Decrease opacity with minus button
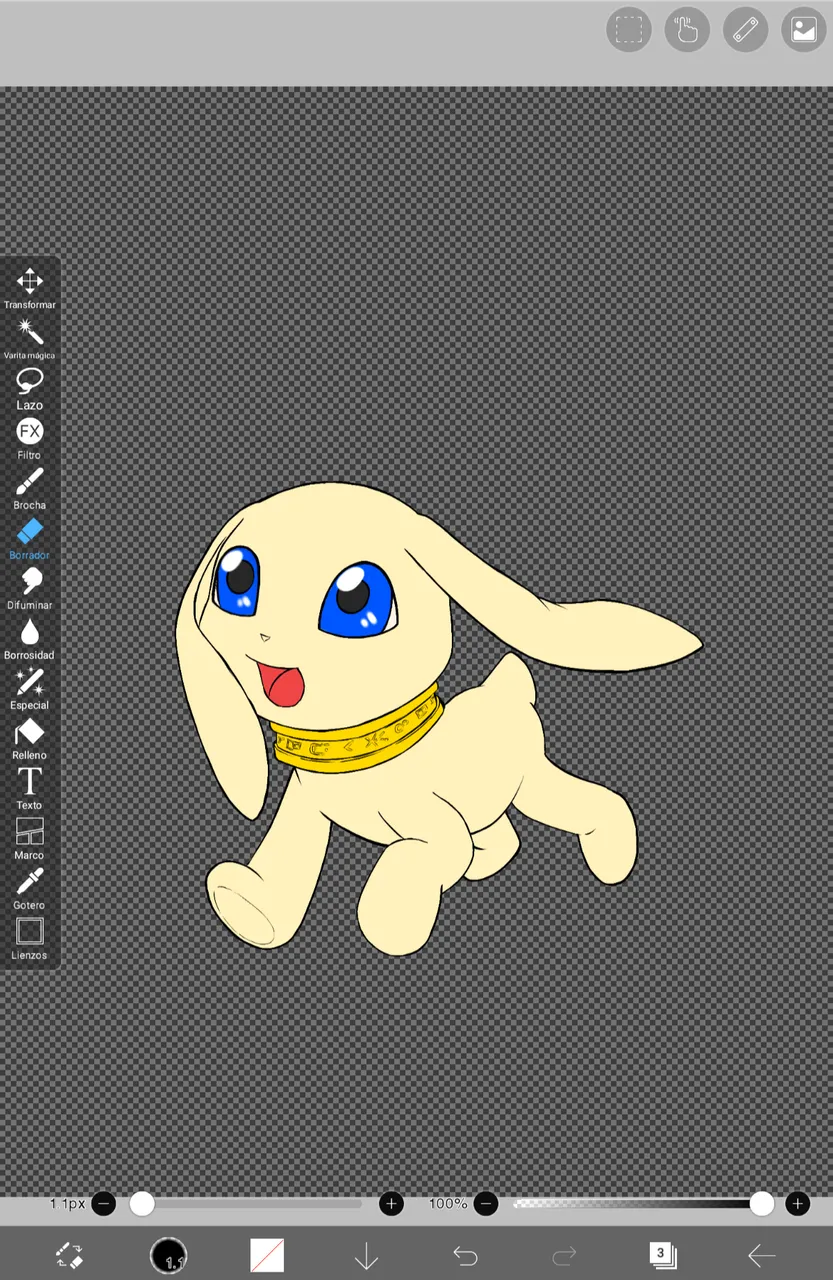This screenshot has width=833, height=1280. [x=486, y=1203]
